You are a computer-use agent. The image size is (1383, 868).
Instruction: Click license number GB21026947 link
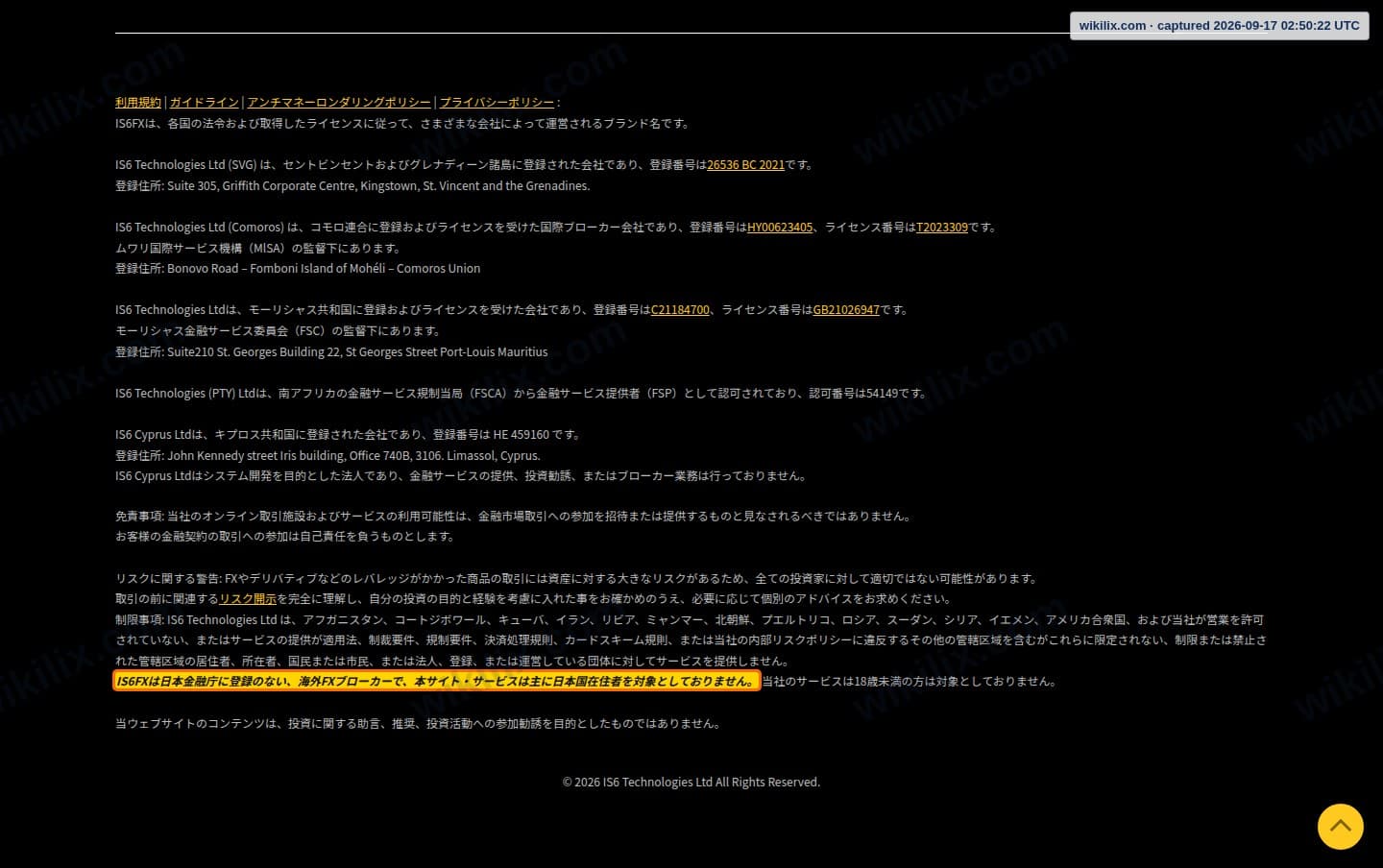[x=846, y=310]
